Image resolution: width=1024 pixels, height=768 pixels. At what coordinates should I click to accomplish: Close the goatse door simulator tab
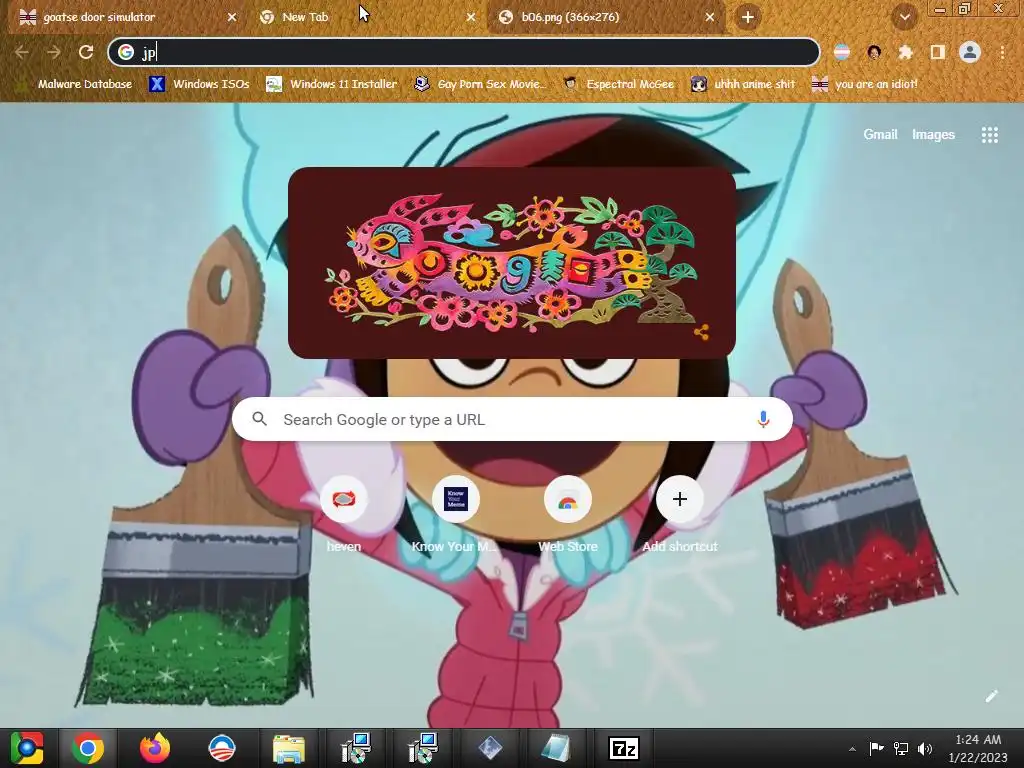click(232, 17)
